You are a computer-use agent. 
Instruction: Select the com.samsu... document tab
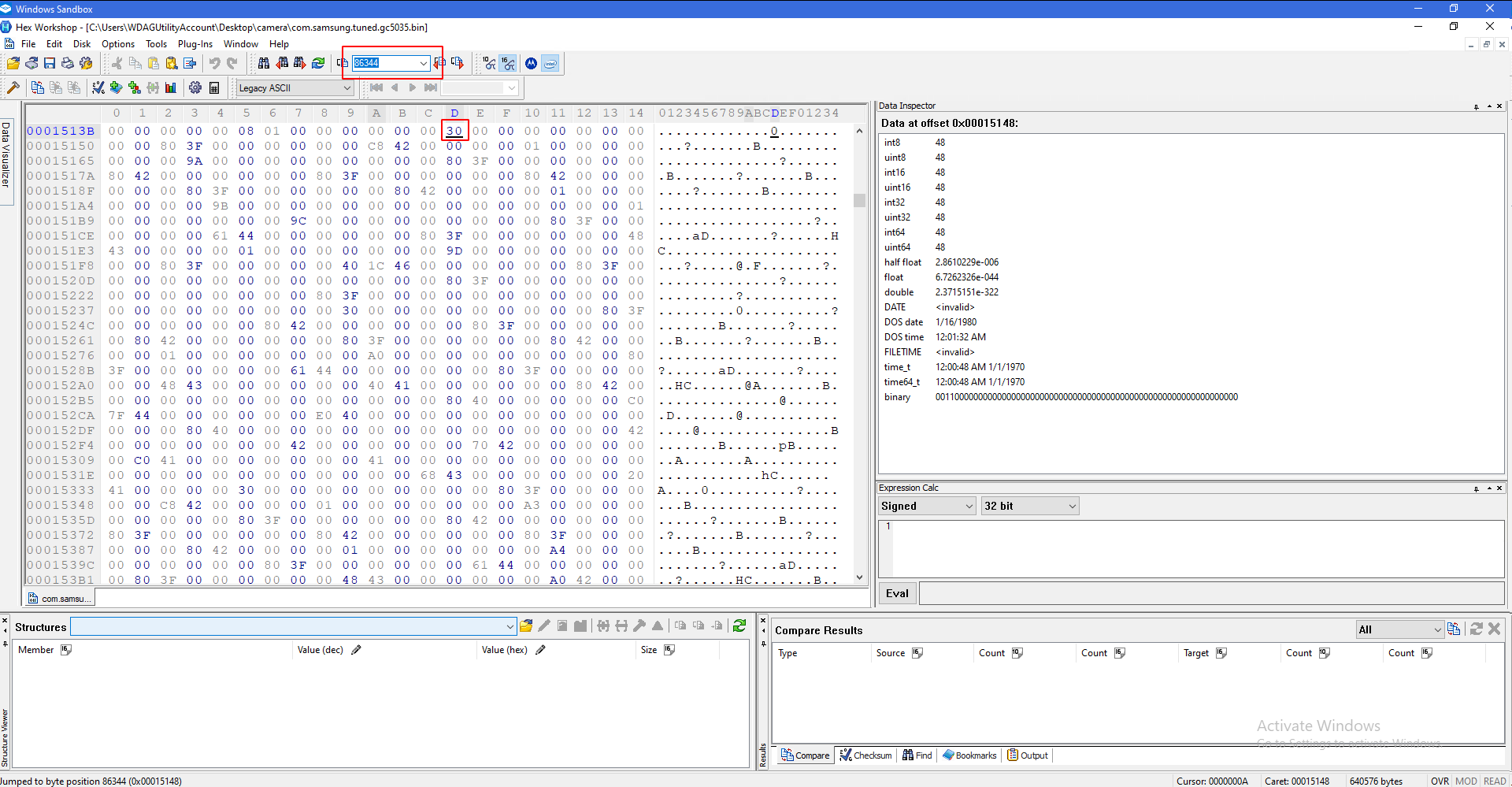click(59, 599)
